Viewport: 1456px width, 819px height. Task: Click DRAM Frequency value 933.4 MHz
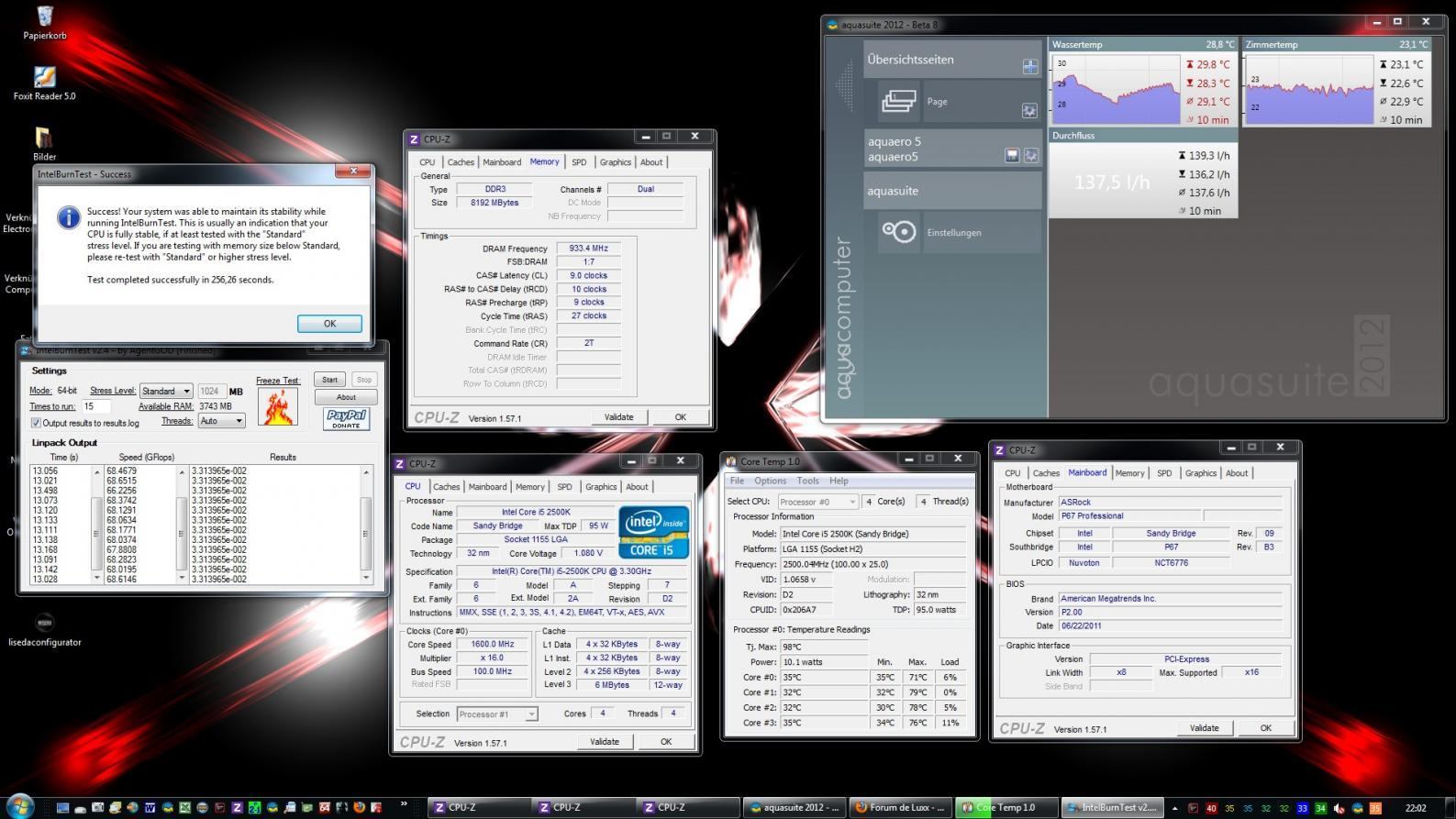pyautogui.click(x=588, y=249)
